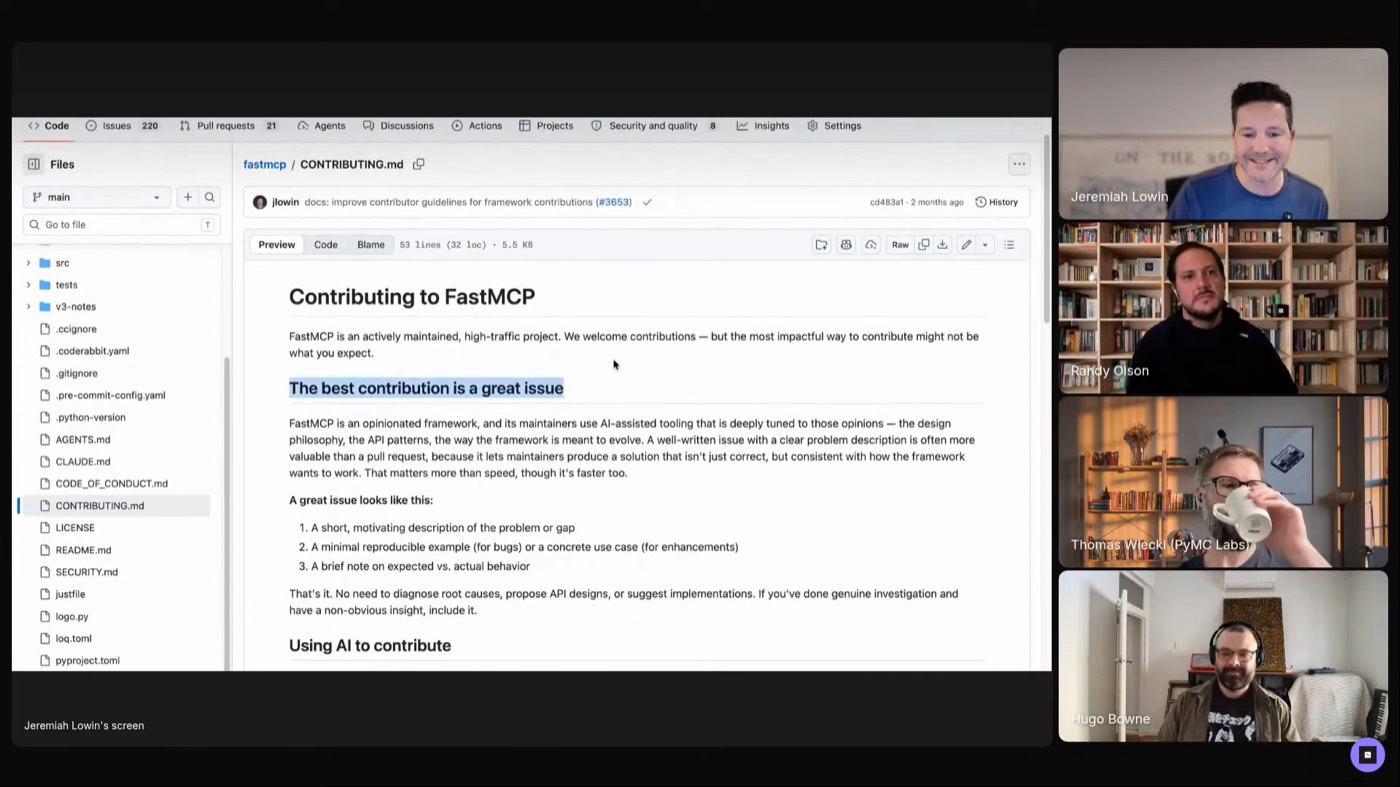The width and height of the screenshot is (1400, 787).
Task: Click the fastmcp breadcrumb link
Action: (x=264, y=164)
